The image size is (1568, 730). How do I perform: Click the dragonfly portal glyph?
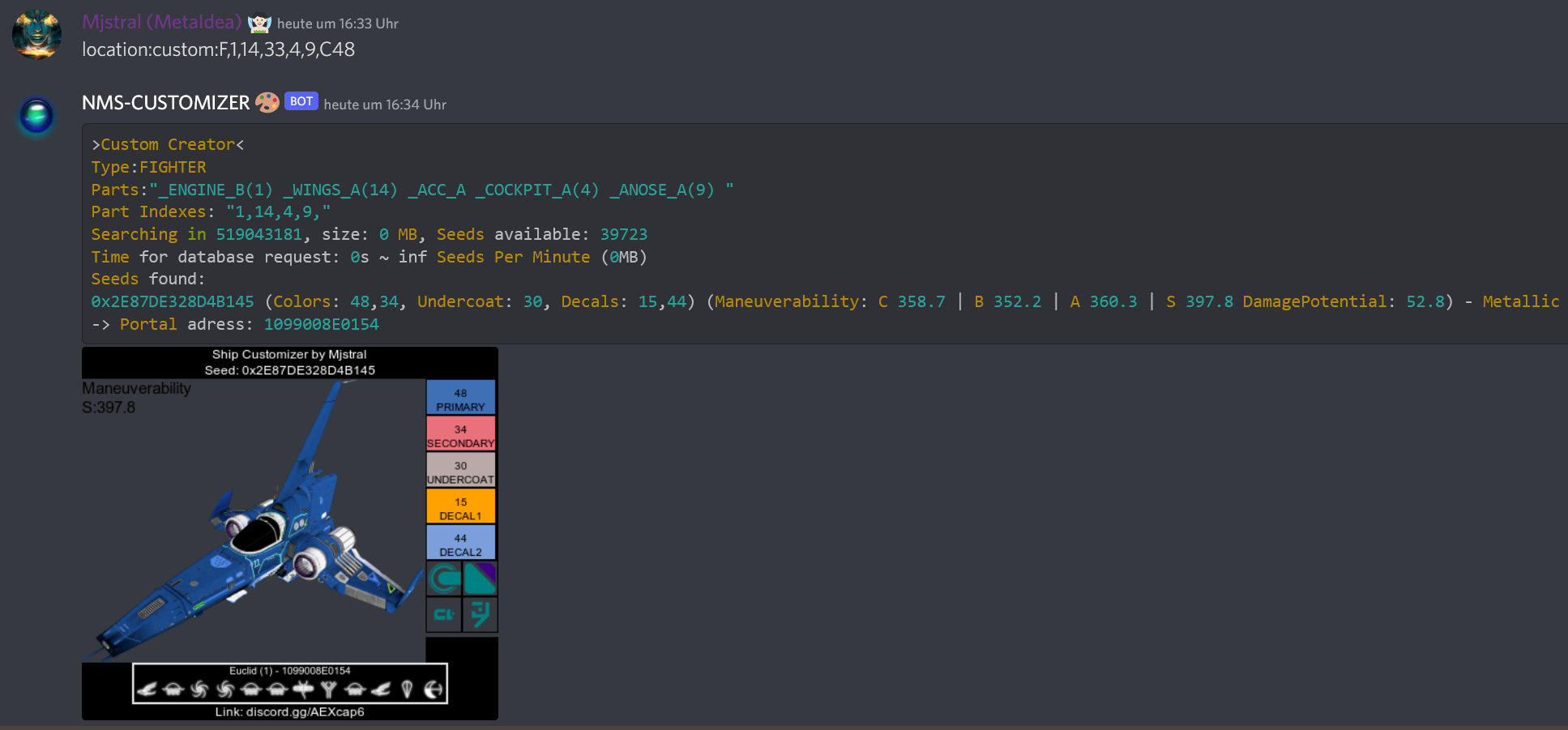click(303, 689)
